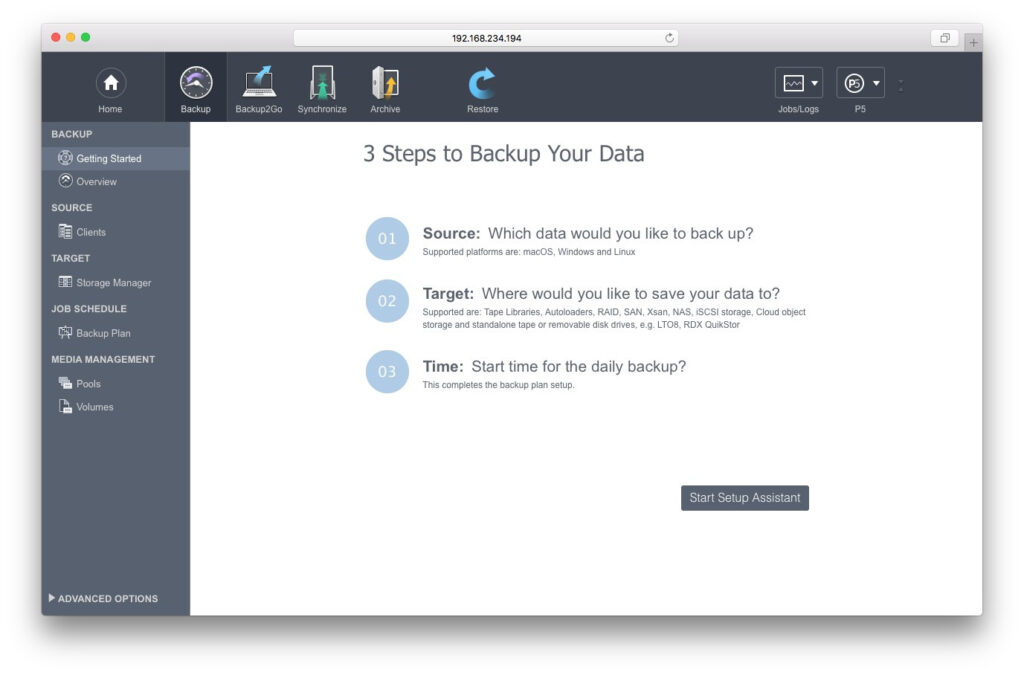
Task: Click the browser address bar
Action: coord(486,38)
